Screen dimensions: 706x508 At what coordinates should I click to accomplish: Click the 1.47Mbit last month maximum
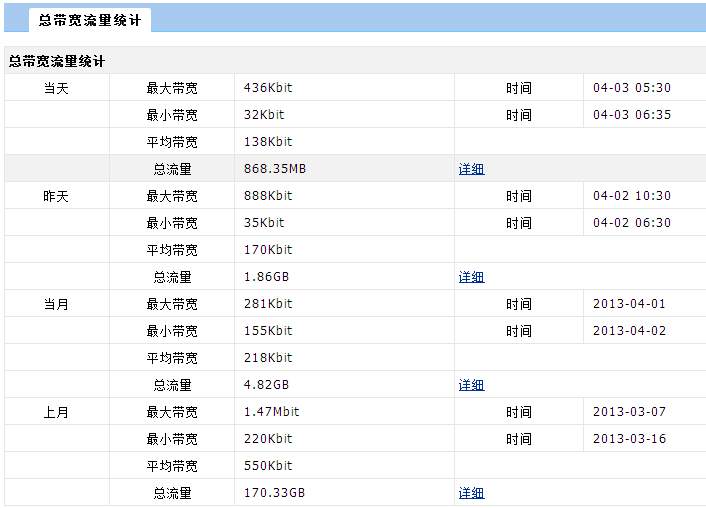272,412
